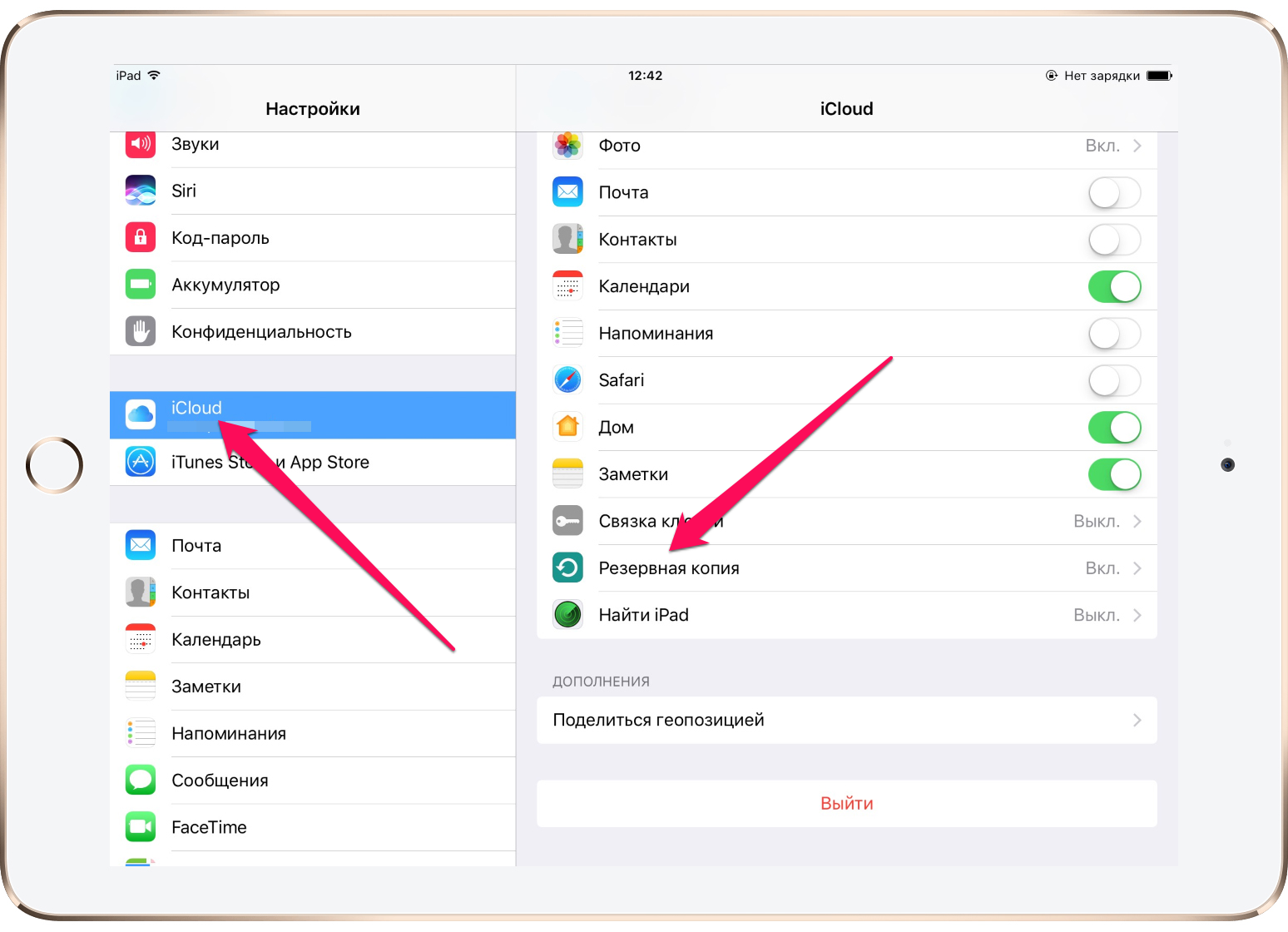Enable the Safari iCloud switch

pyautogui.click(x=1114, y=380)
